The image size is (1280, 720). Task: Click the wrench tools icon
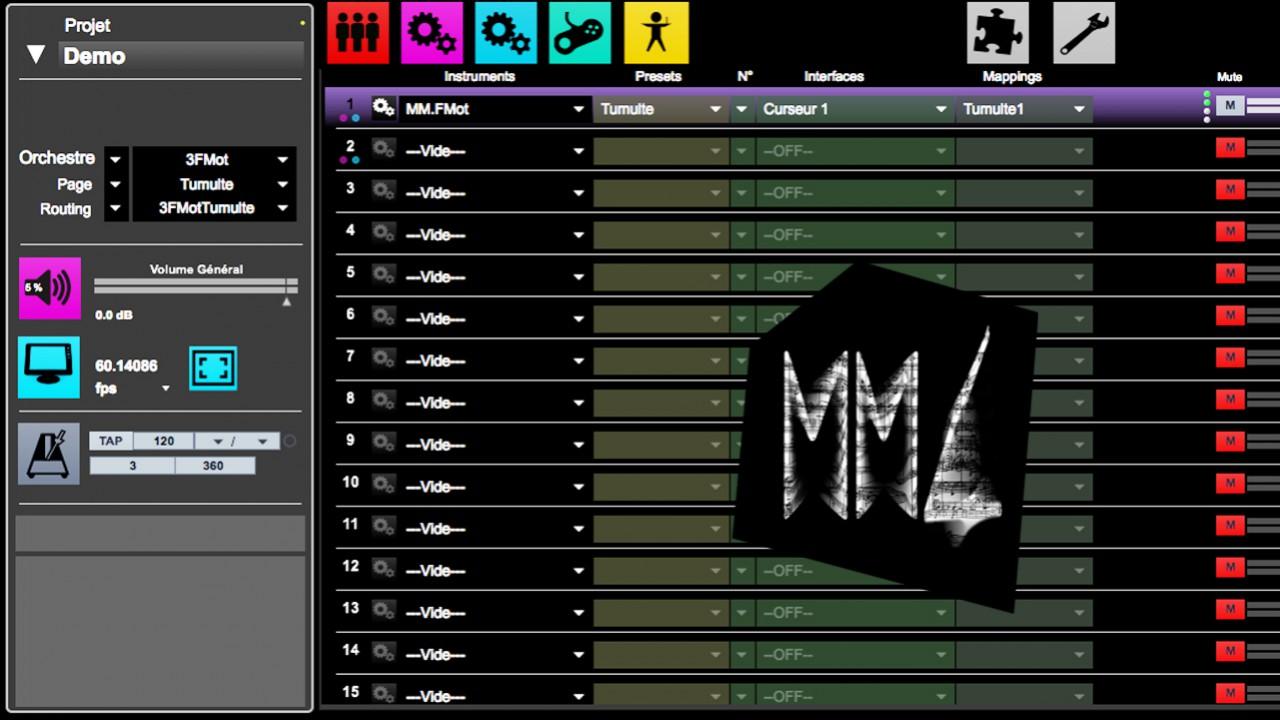[x=1084, y=33]
